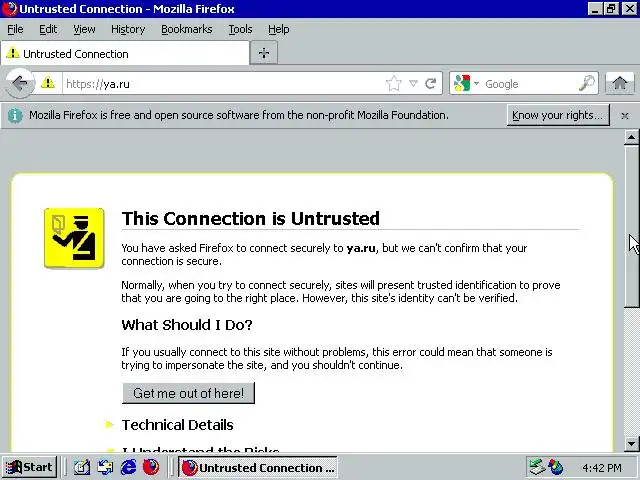Expand the Technical Details section
The height and width of the screenshot is (480, 640).
click(x=177, y=425)
